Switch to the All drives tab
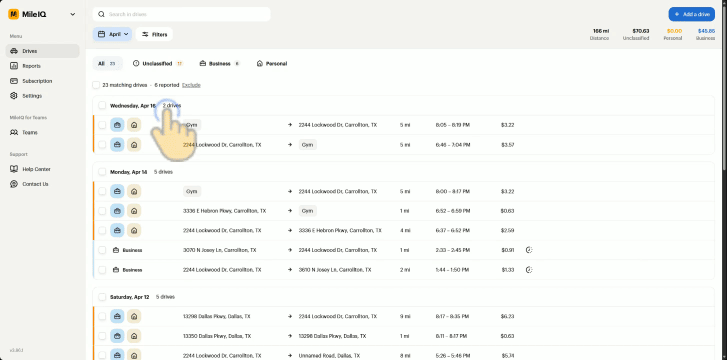 pos(108,64)
